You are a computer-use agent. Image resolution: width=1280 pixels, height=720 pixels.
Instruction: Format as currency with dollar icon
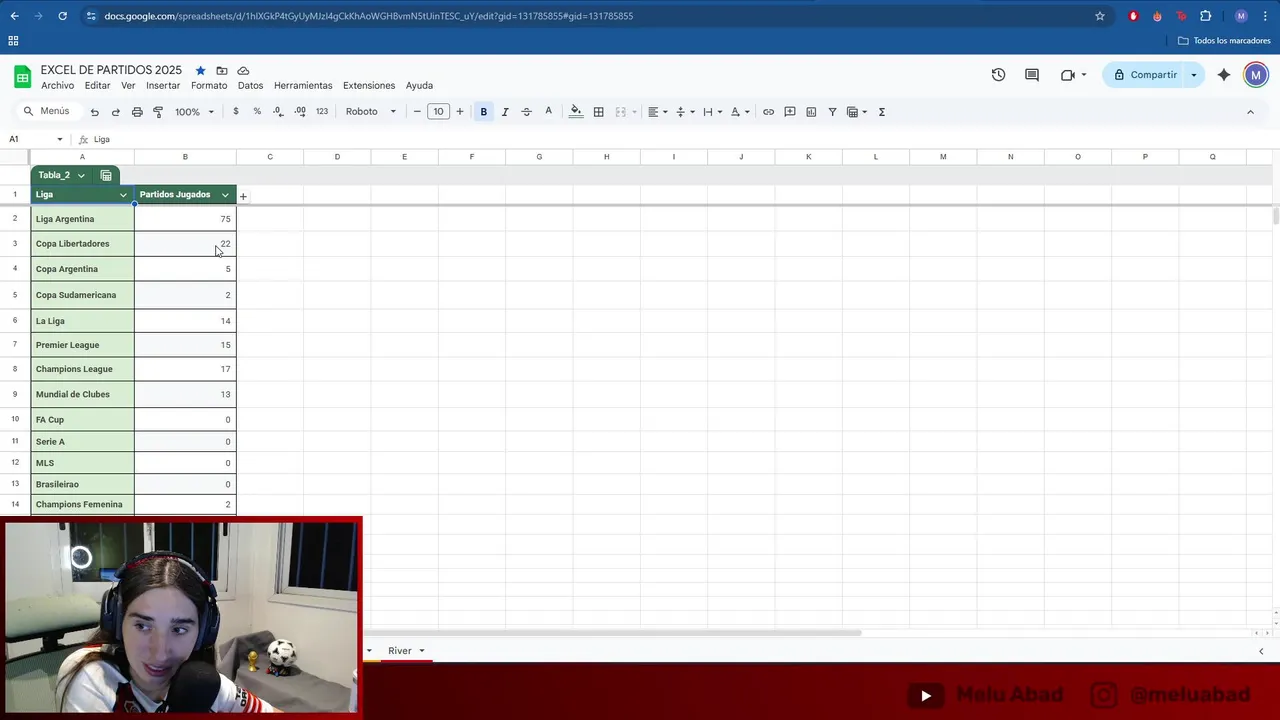236,112
